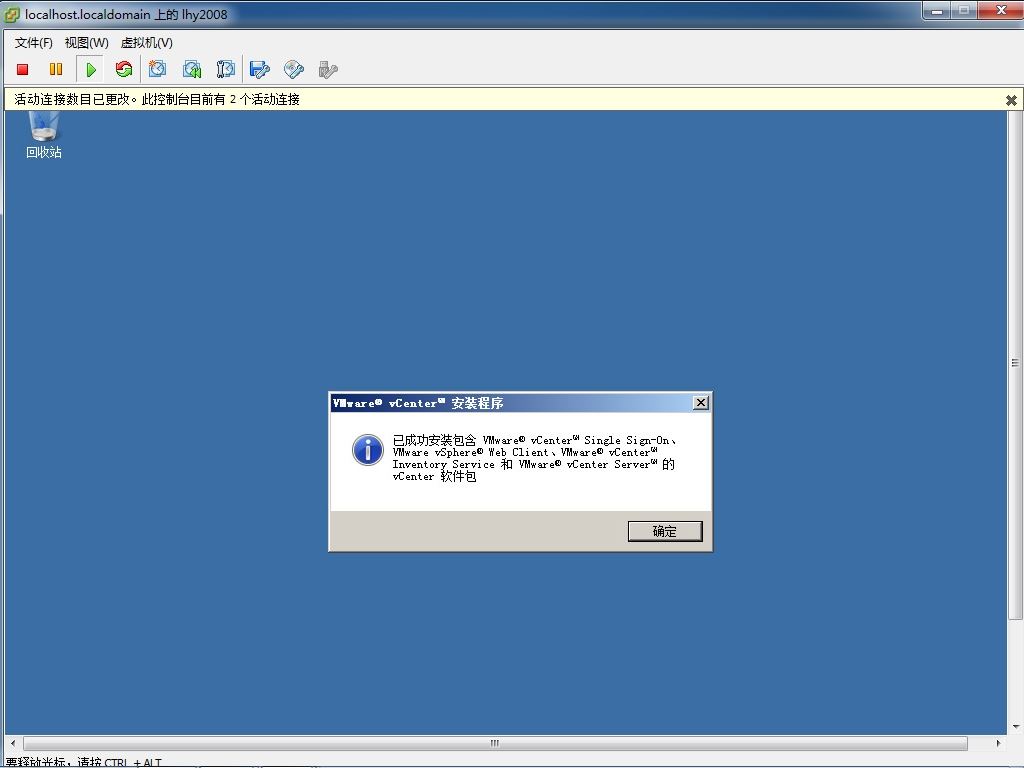The height and width of the screenshot is (768, 1024).
Task: Revert to snapshot using the toolbar icon
Action: point(192,69)
